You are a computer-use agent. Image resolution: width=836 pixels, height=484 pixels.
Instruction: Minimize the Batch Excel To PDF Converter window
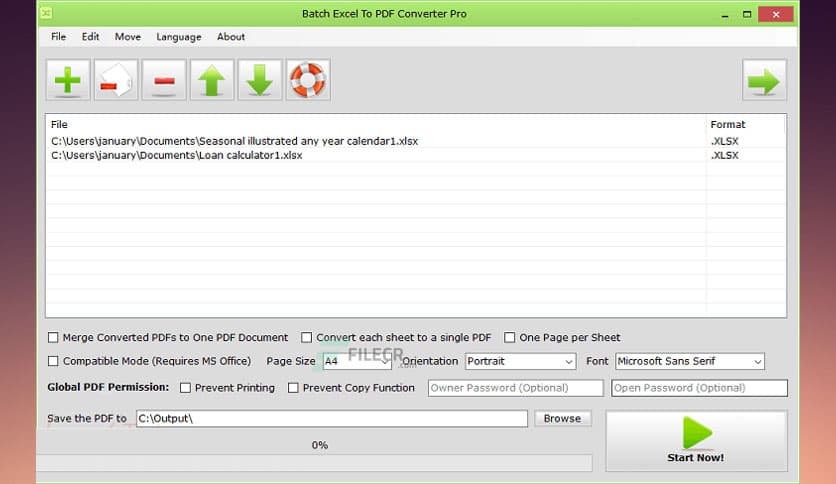tap(725, 14)
